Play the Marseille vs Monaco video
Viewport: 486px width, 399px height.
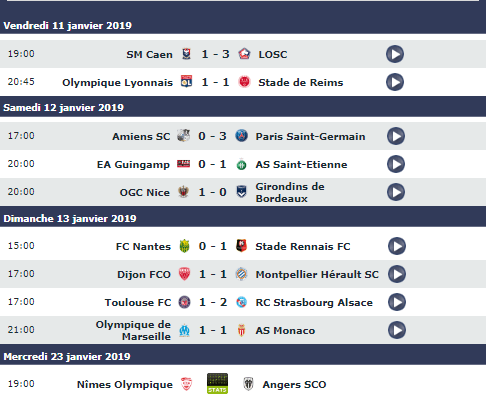(397, 330)
